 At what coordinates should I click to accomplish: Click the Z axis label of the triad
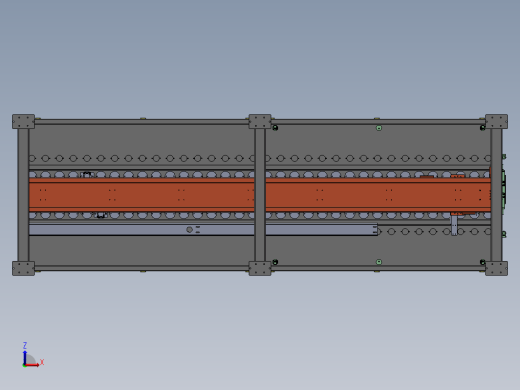25,345
